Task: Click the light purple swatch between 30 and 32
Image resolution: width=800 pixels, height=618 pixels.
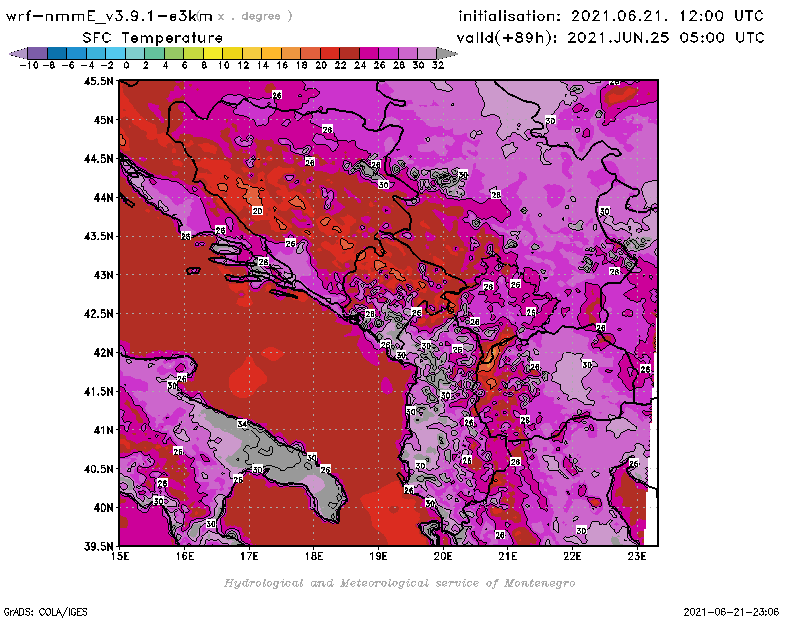Action: click(x=427, y=53)
